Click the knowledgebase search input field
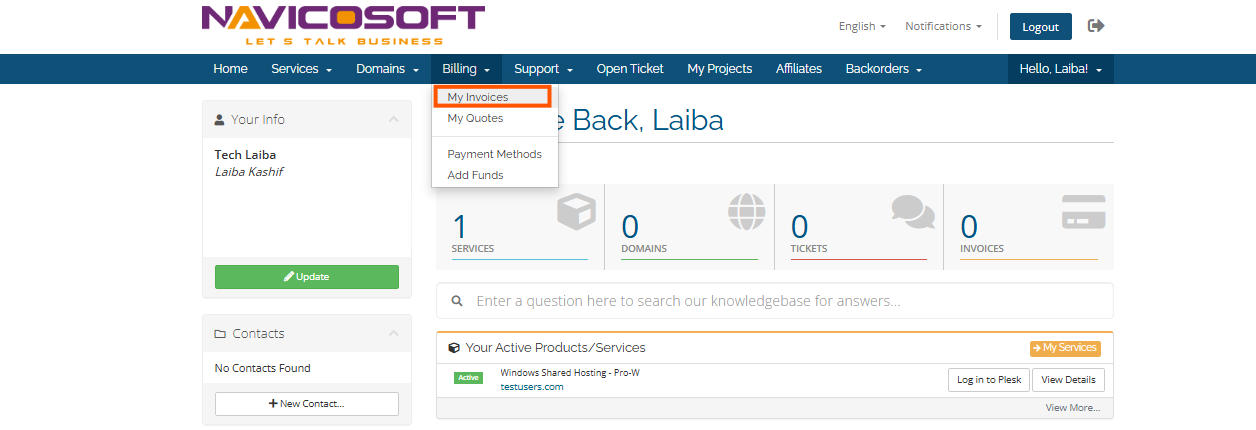Viewport: 1256px width, 430px height. click(x=780, y=301)
